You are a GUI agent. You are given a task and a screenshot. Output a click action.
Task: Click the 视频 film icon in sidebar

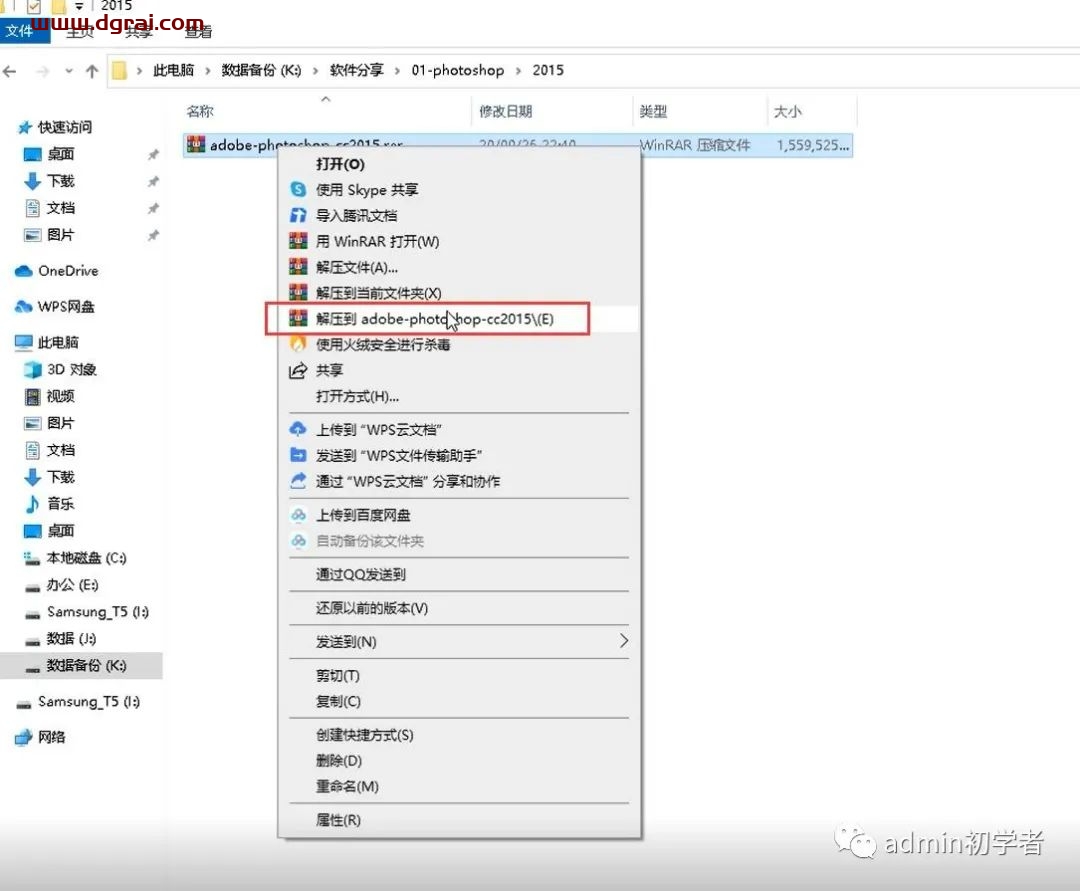coord(32,397)
